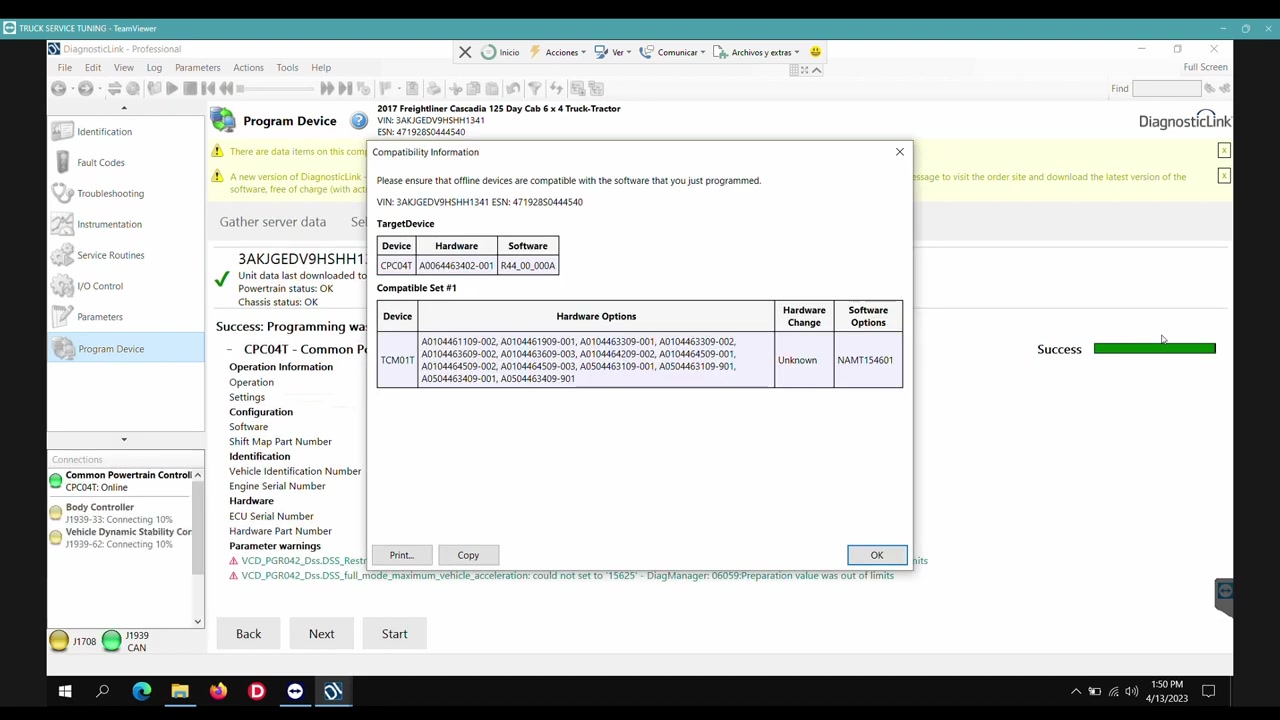This screenshot has height=720, width=1280.
Task: Open the Archivos y extras dropdown
Action: pyautogui.click(x=759, y=52)
